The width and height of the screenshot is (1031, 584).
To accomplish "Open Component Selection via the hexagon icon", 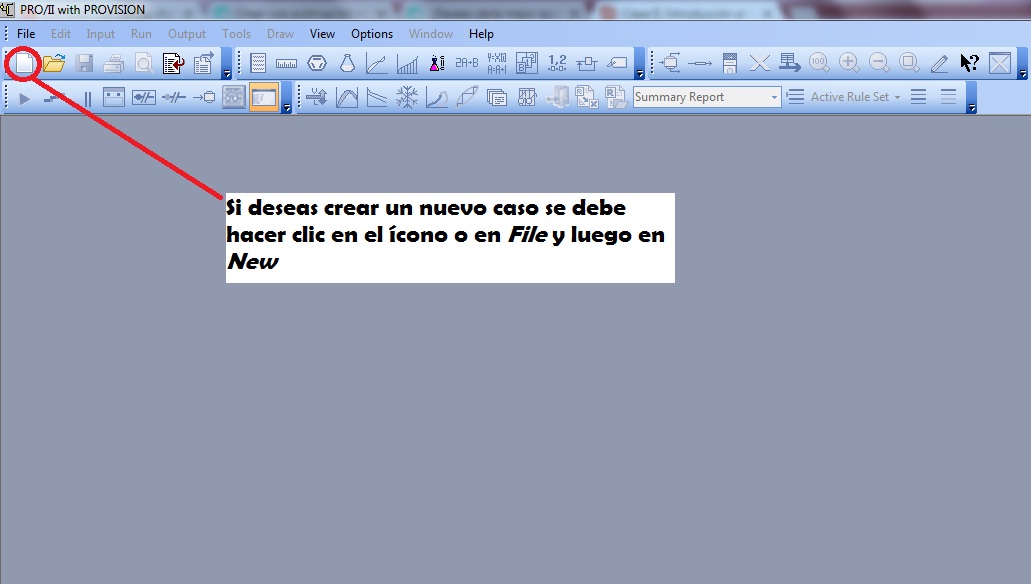I will 317,63.
